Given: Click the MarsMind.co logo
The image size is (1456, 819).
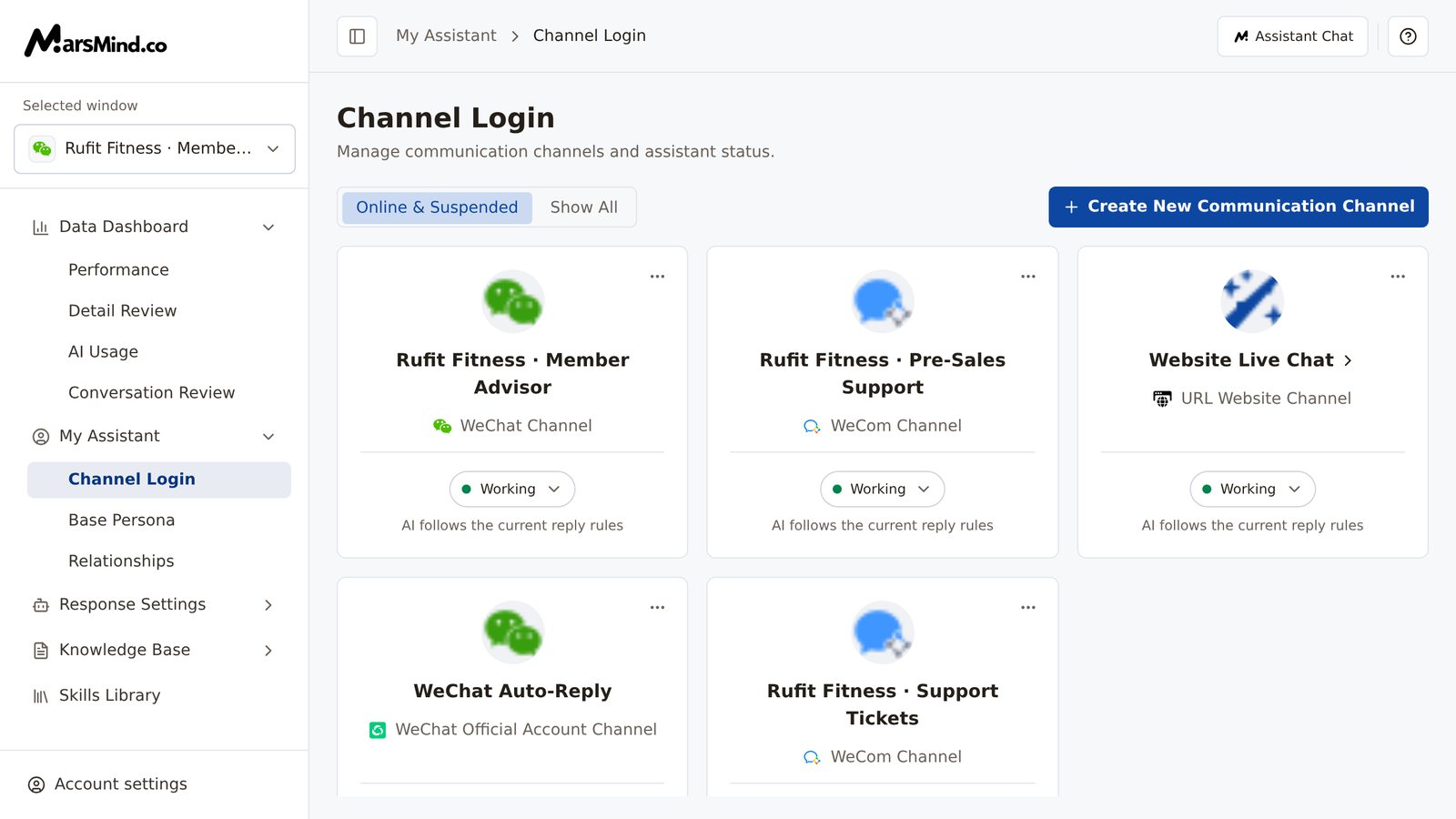Looking at the screenshot, I should pyautogui.click(x=96, y=41).
